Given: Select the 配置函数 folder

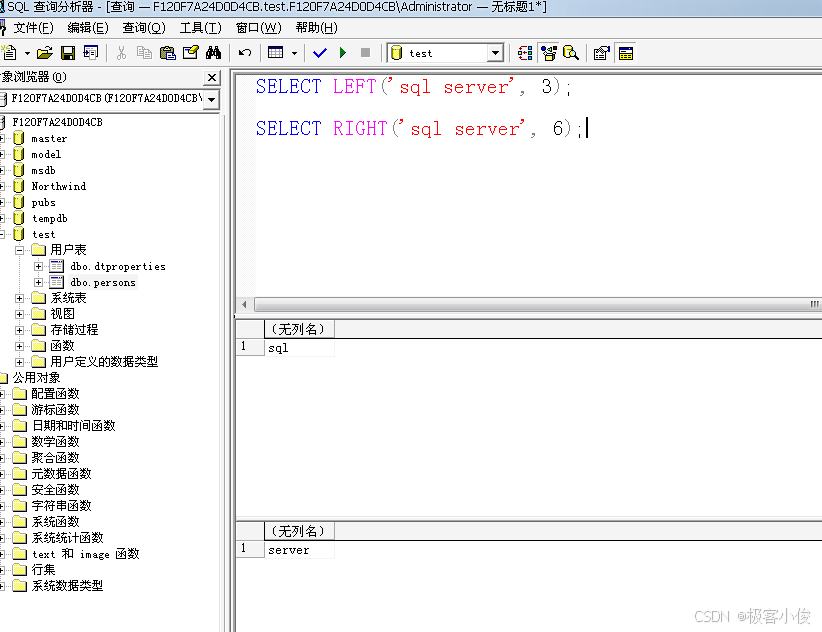Looking at the screenshot, I should [55, 394].
